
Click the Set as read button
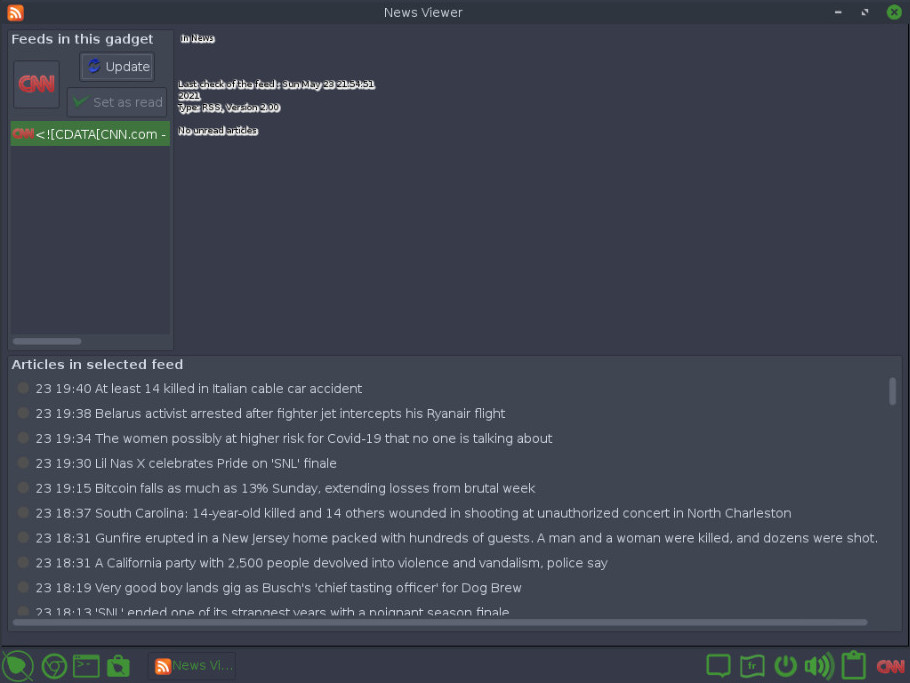pyautogui.click(x=117, y=102)
